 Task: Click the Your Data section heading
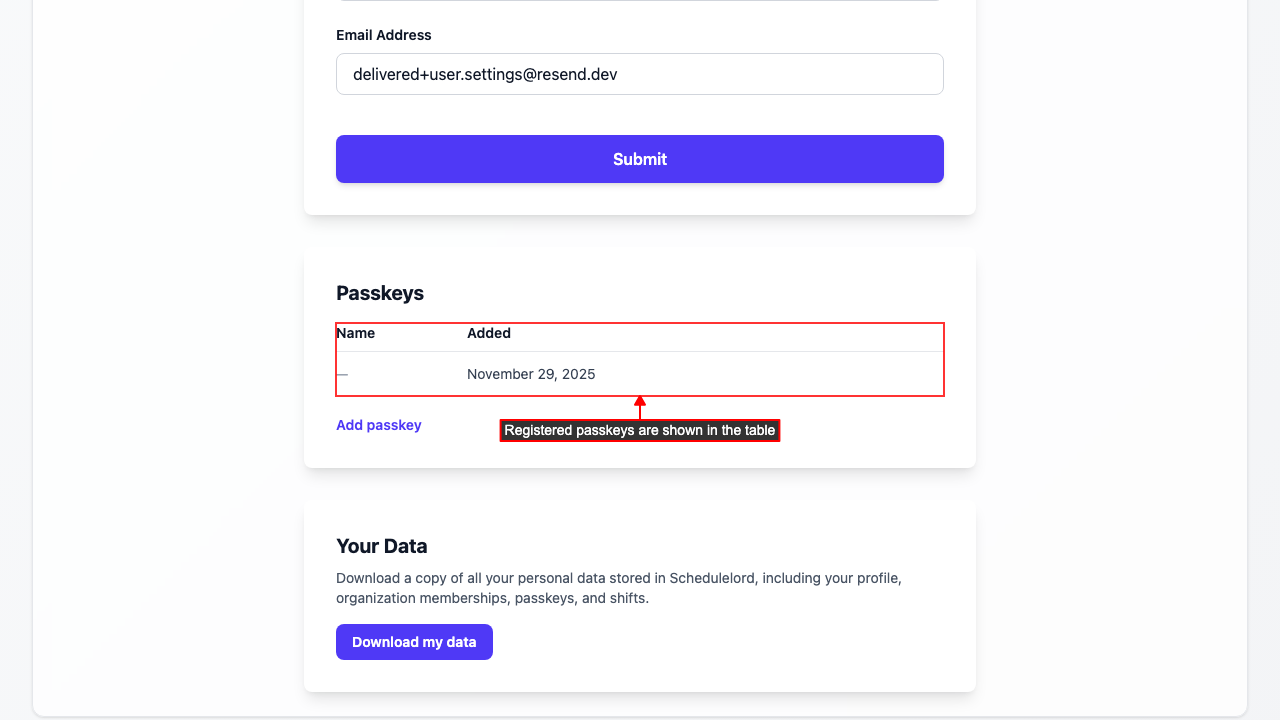382,546
